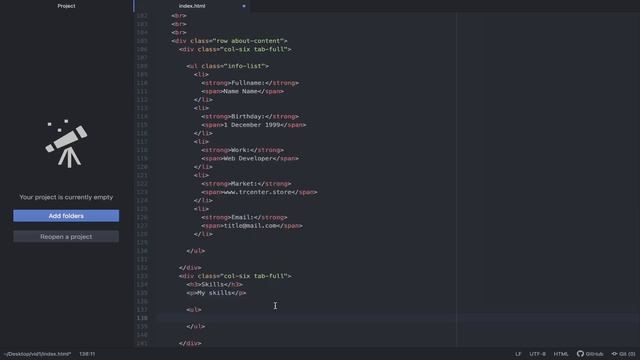Image resolution: width=640 pixels, height=360 pixels.
Task: Close index.html via its modified dot
Action: (x=244, y=6)
